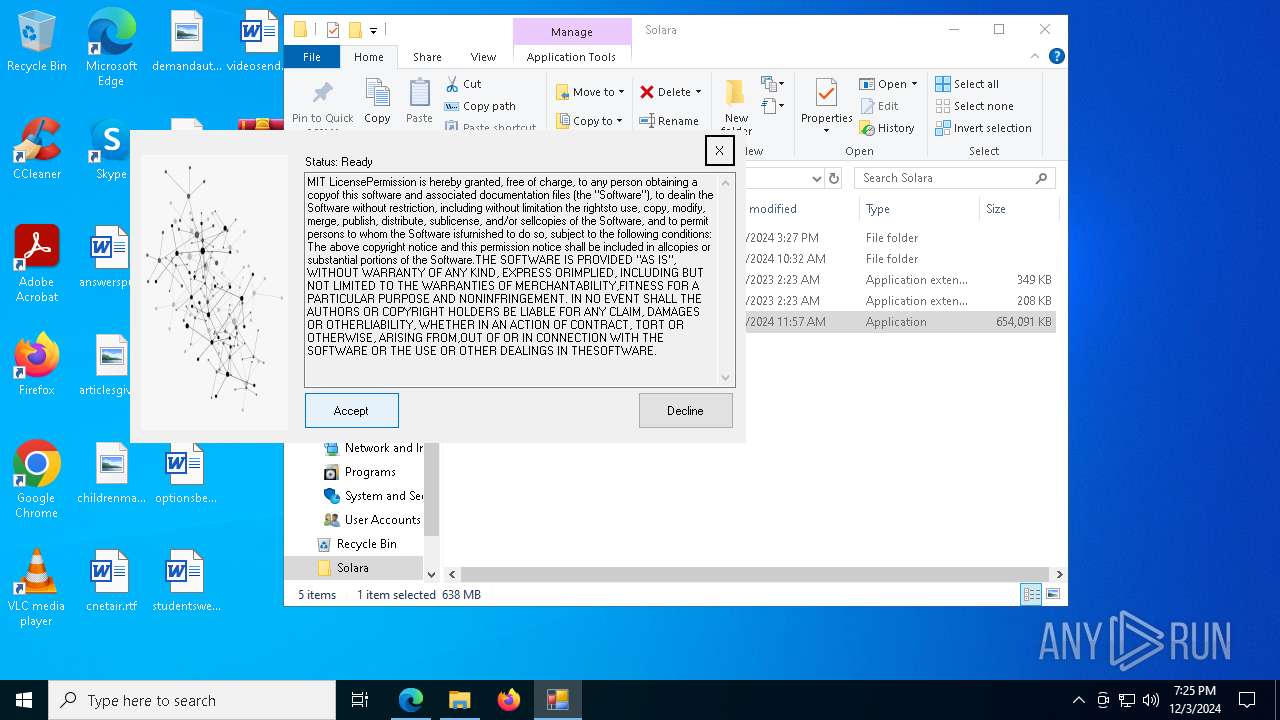Viewport: 1280px width, 720px height.
Task: Rename the selected file
Action: point(669,121)
